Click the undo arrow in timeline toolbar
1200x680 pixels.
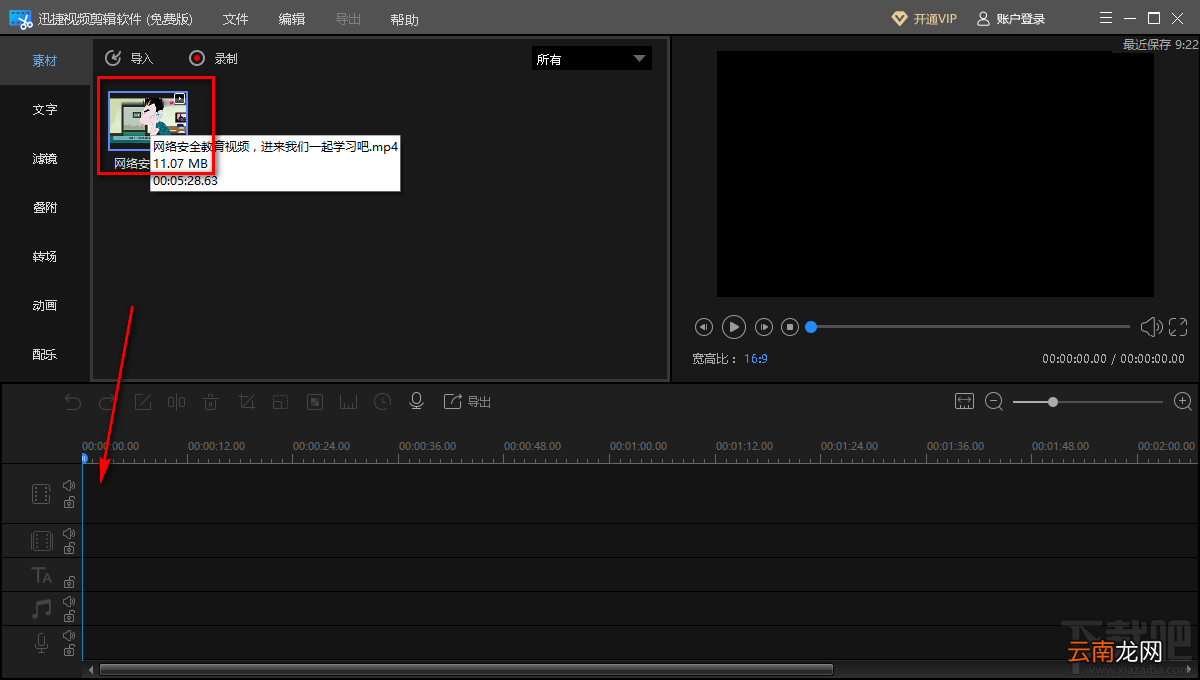(73, 402)
